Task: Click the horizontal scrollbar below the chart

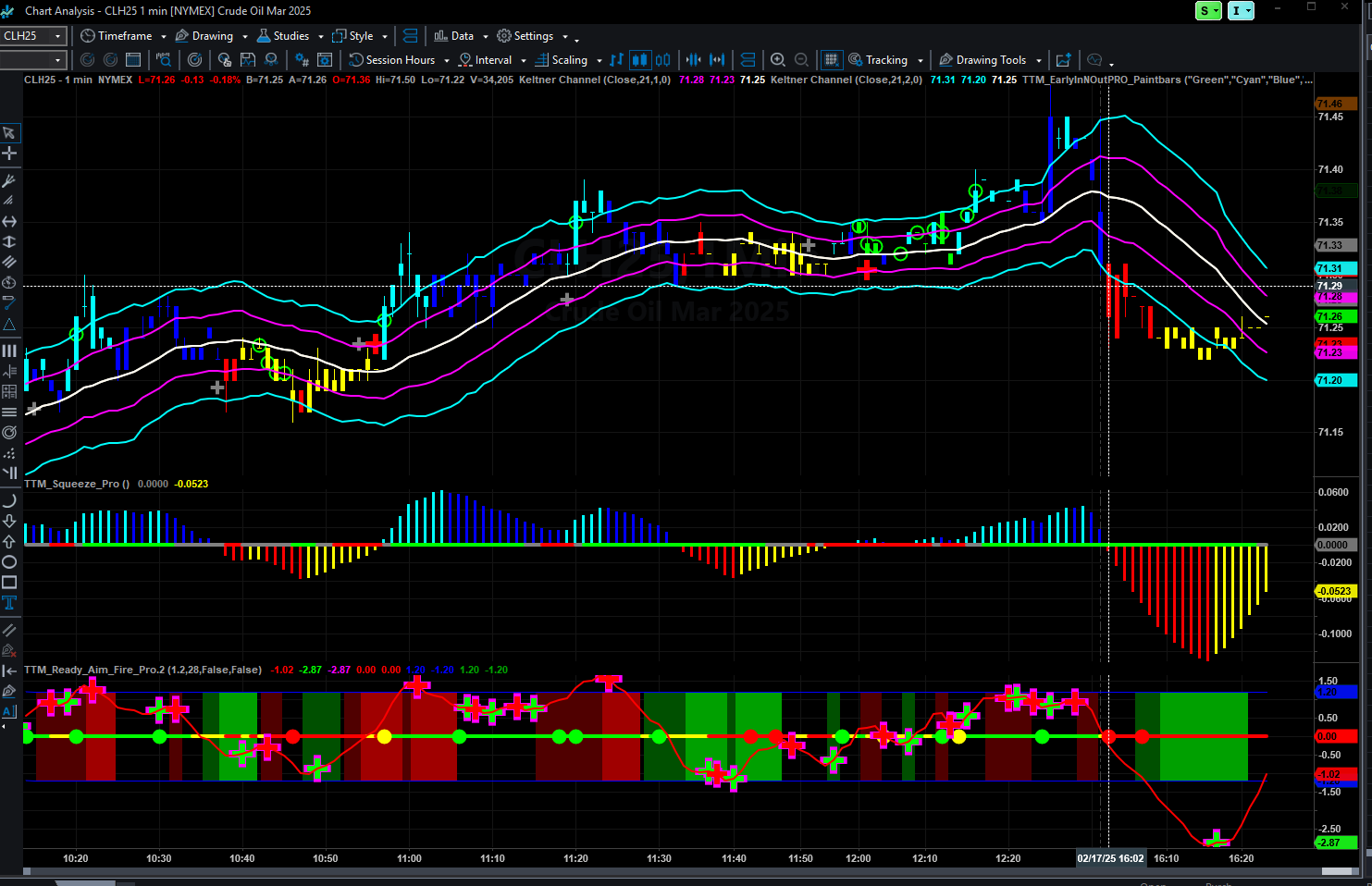Action: [x=648, y=872]
